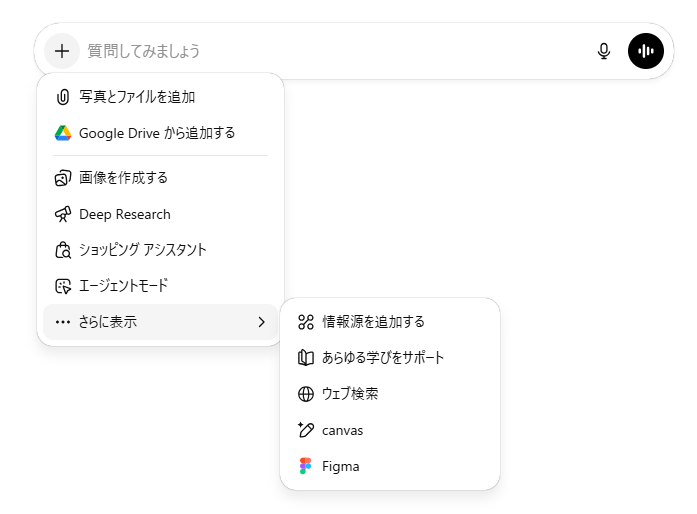Start voice mode with the black waveform button
The image size is (697, 514).
pyautogui.click(x=646, y=51)
